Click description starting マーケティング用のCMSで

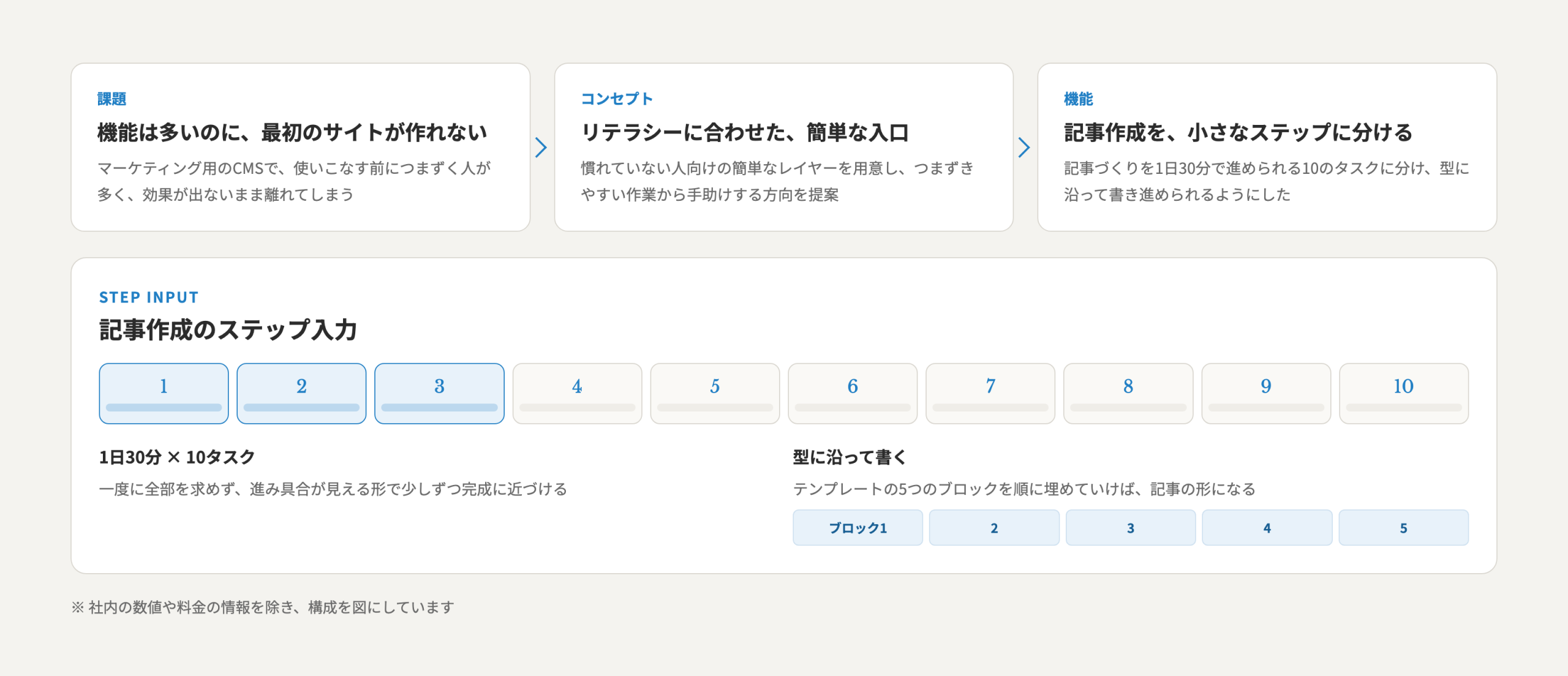point(294,181)
